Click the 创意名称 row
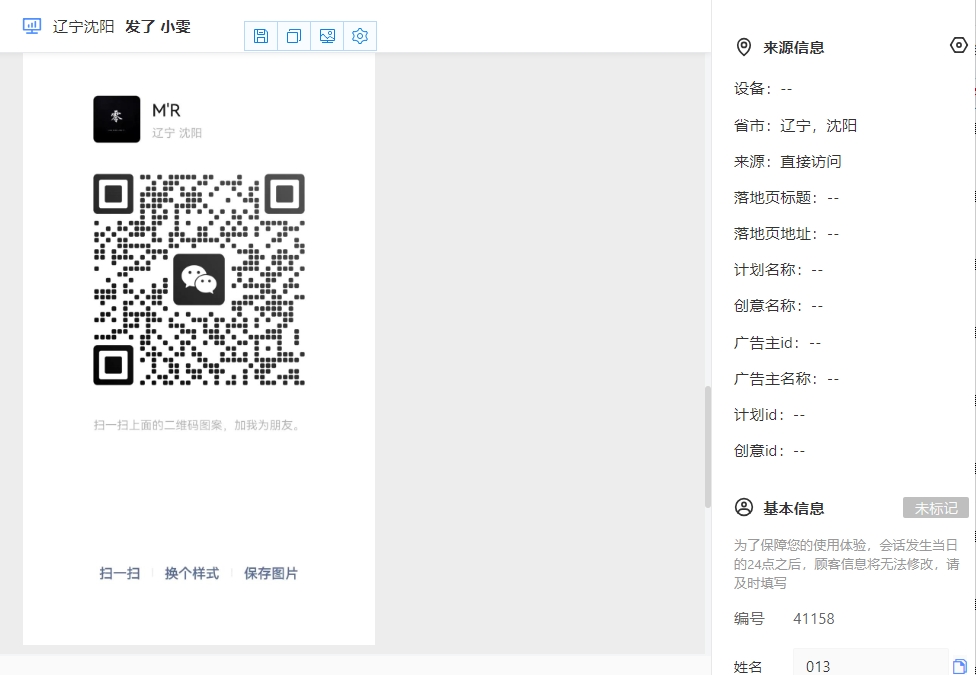 778,306
